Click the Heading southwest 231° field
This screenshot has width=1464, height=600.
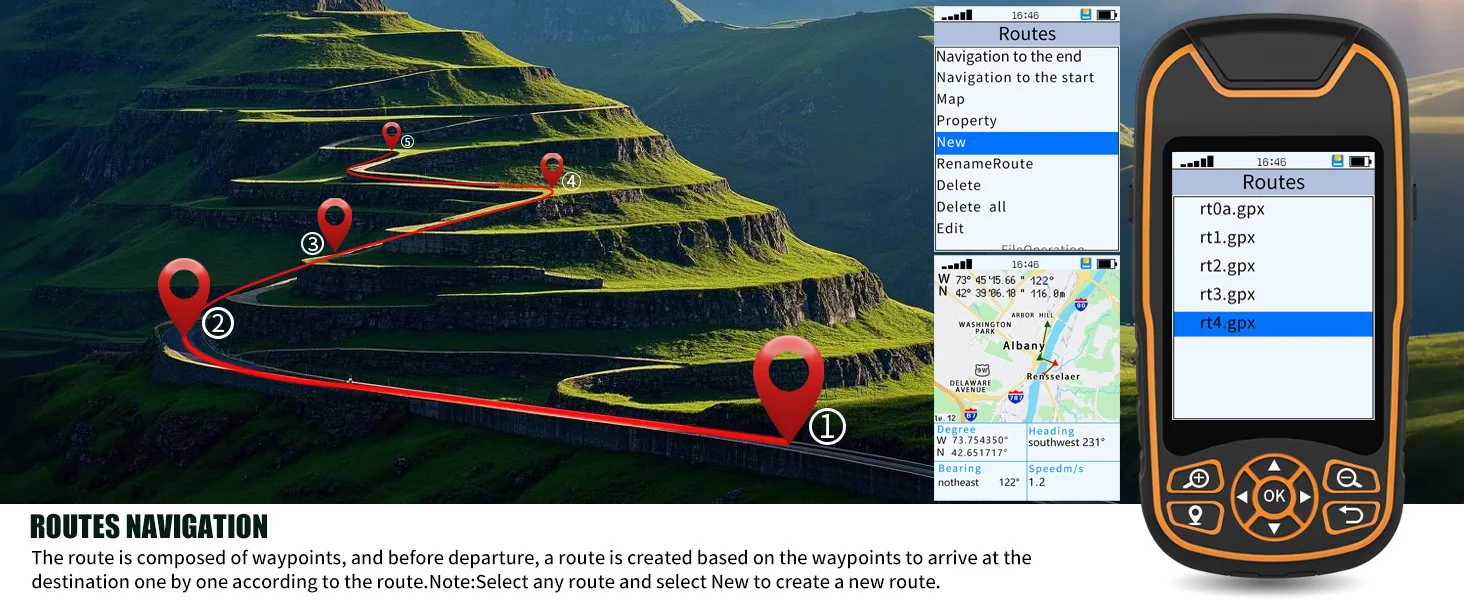[1073, 441]
